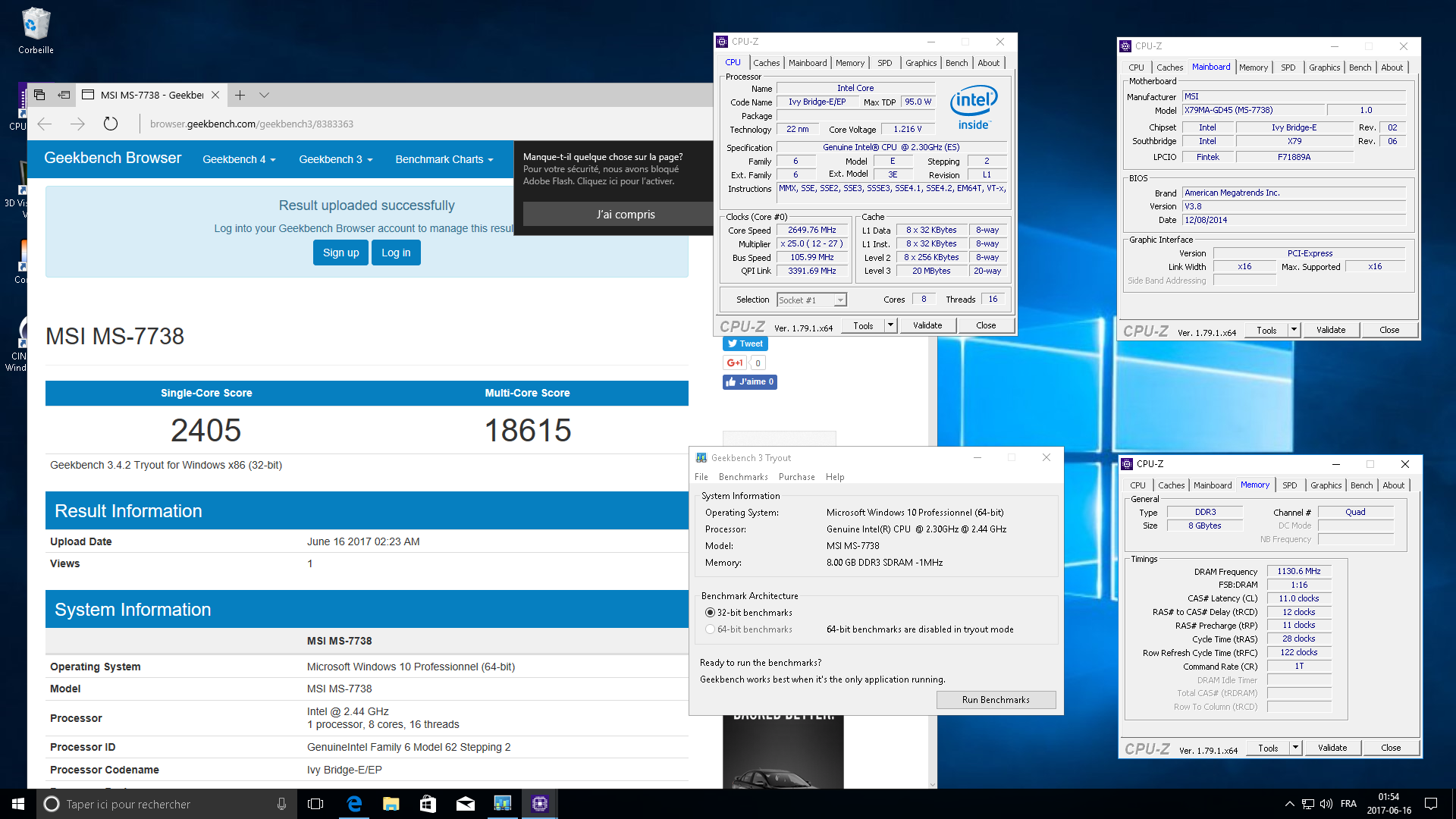Viewport: 1456px width, 819px height.
Task: Click the J'ai compris button
Action: point(626,214)
